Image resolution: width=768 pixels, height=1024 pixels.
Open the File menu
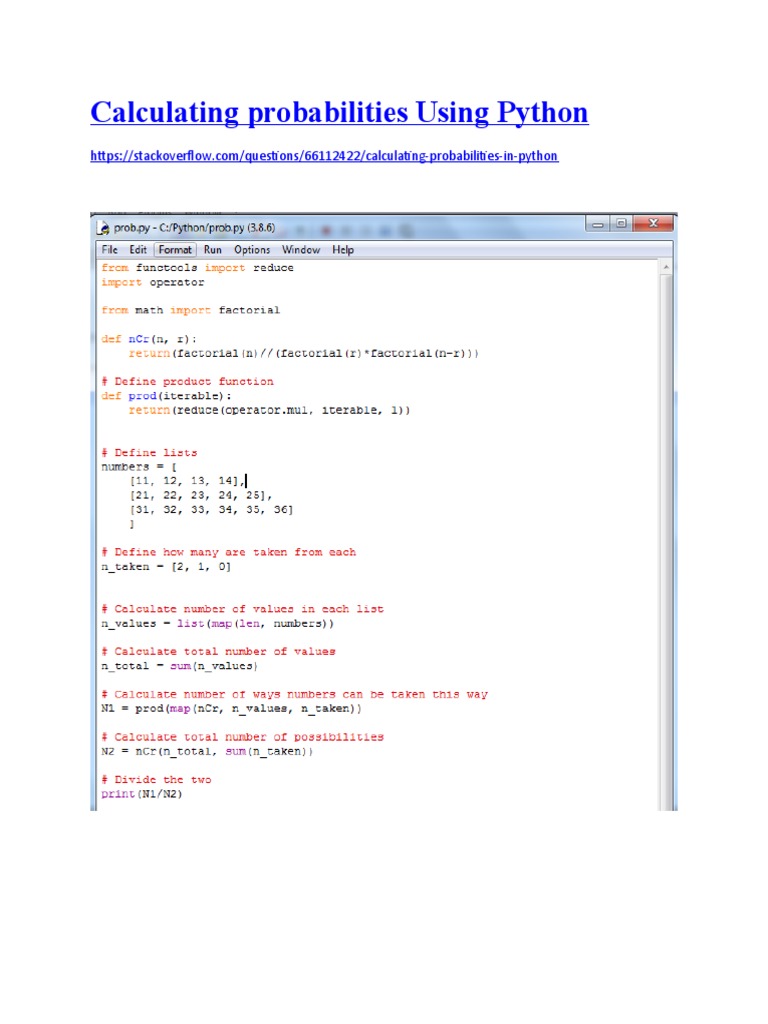(x=109, y=250)
